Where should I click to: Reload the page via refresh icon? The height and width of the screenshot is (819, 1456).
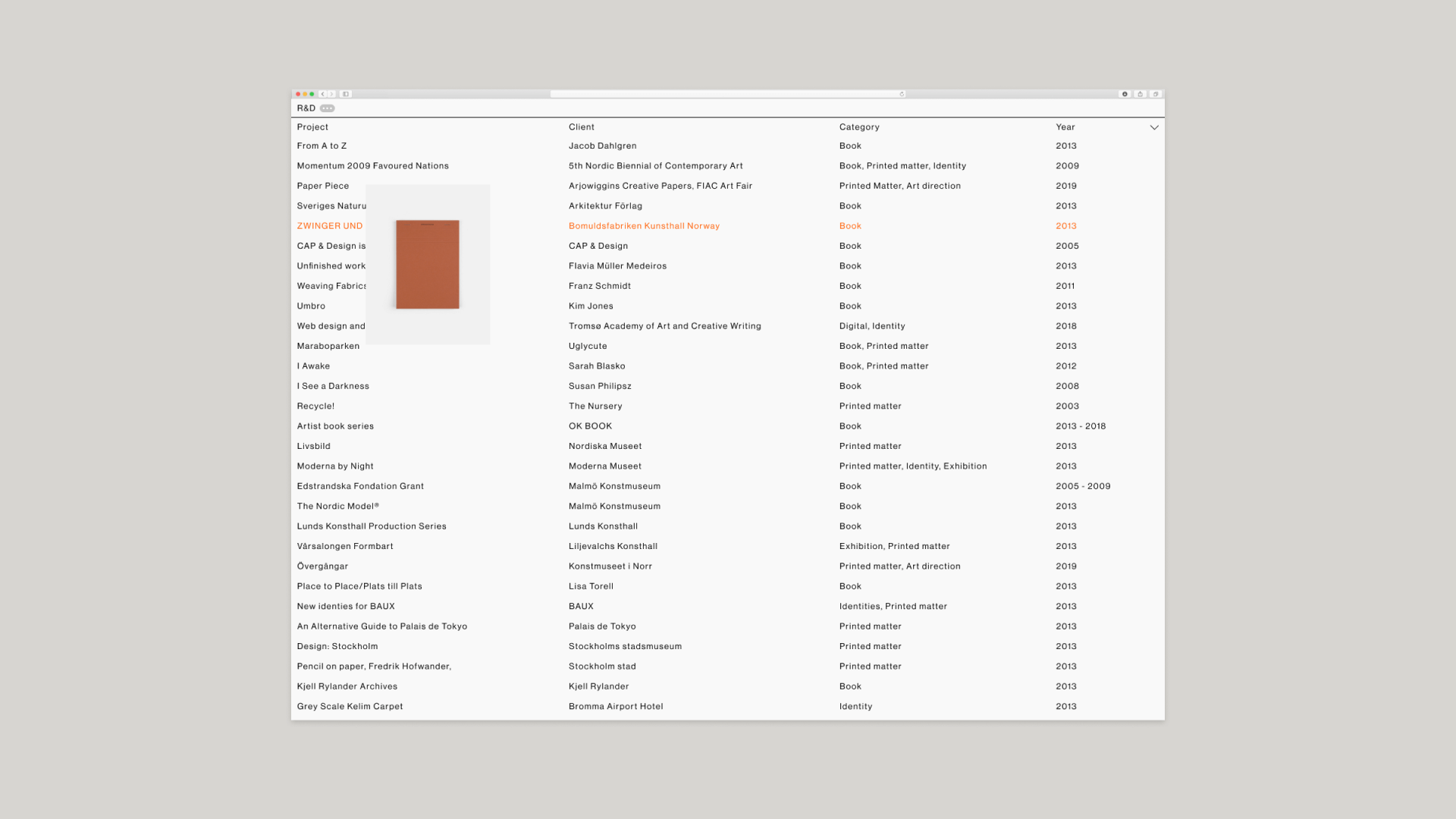click(x=902, y=94)
